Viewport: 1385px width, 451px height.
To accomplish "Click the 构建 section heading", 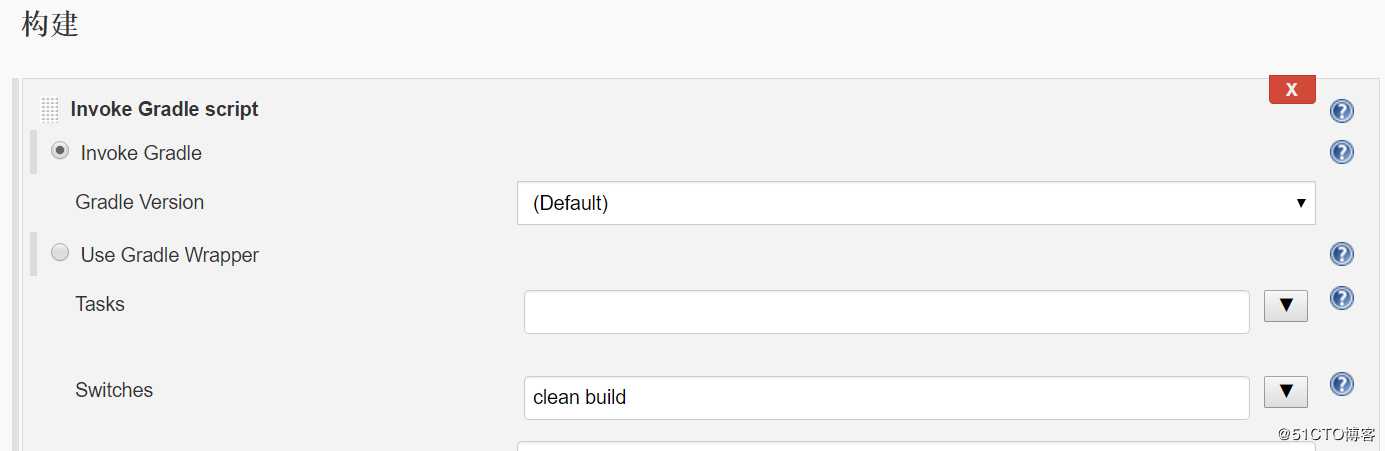I will tap(50, 23).
